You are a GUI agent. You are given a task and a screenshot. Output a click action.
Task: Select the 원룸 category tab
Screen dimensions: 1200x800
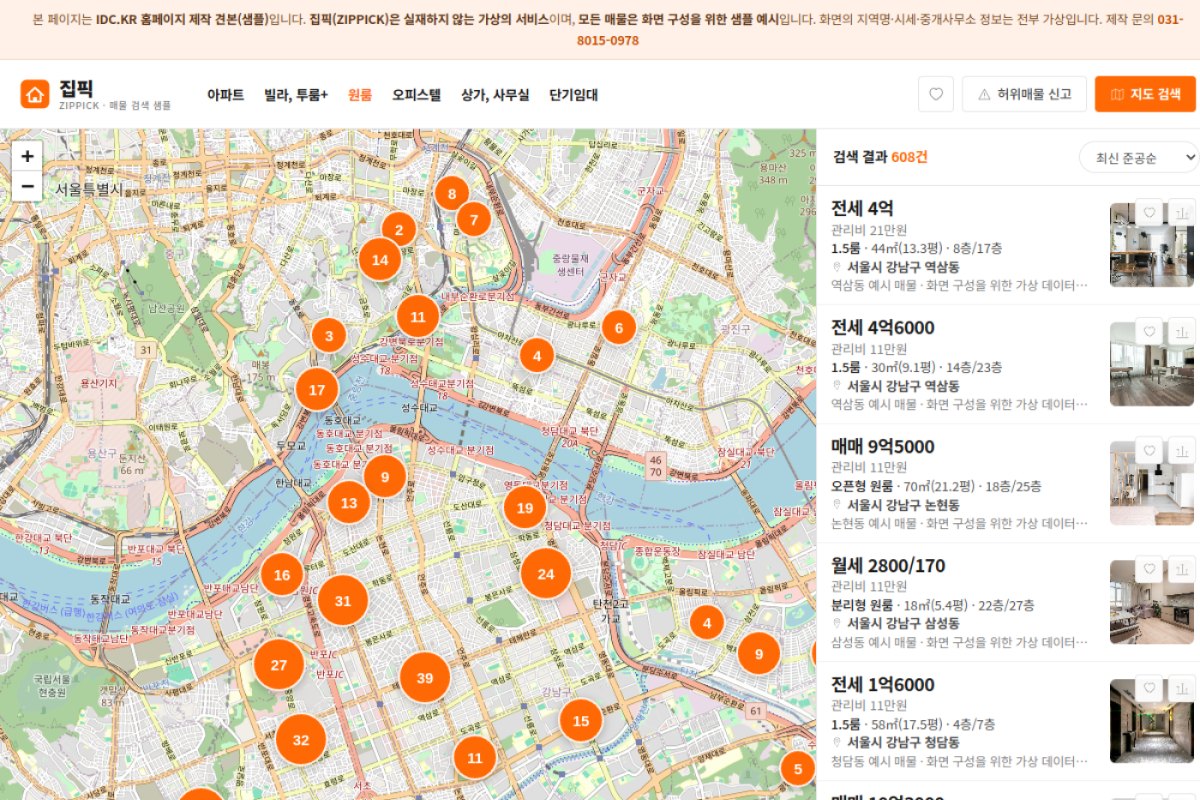point(360,95)
